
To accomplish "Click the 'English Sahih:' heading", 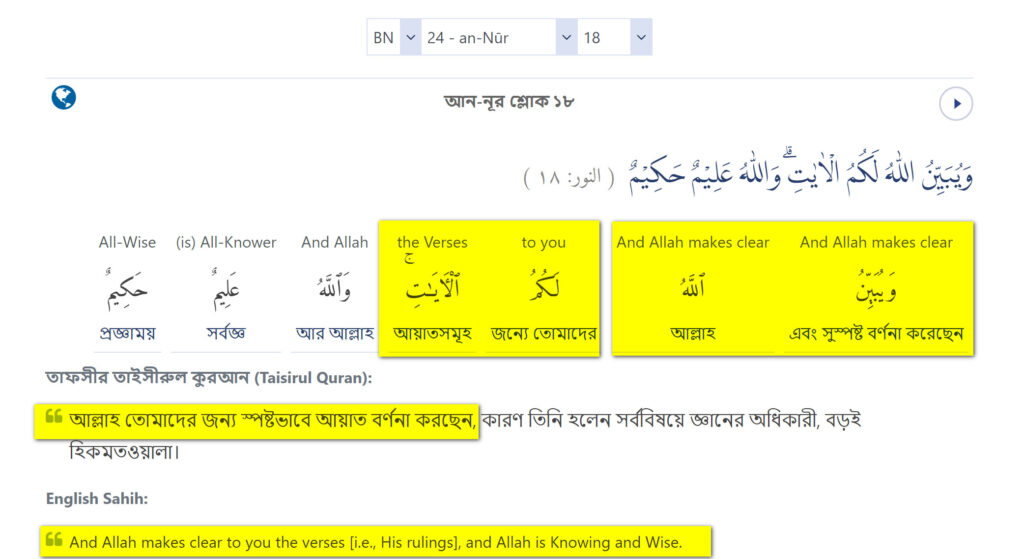I will [x=97, y=498].
